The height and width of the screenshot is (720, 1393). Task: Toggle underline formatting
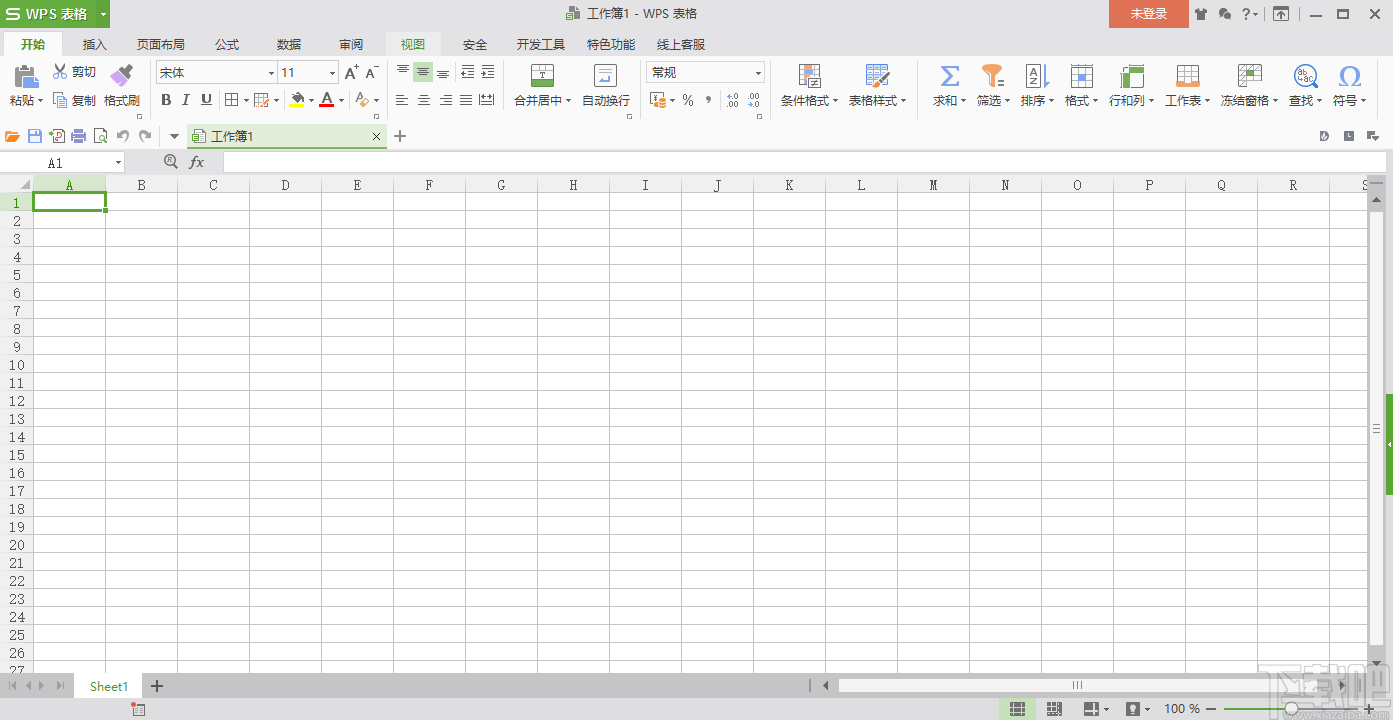207,100
